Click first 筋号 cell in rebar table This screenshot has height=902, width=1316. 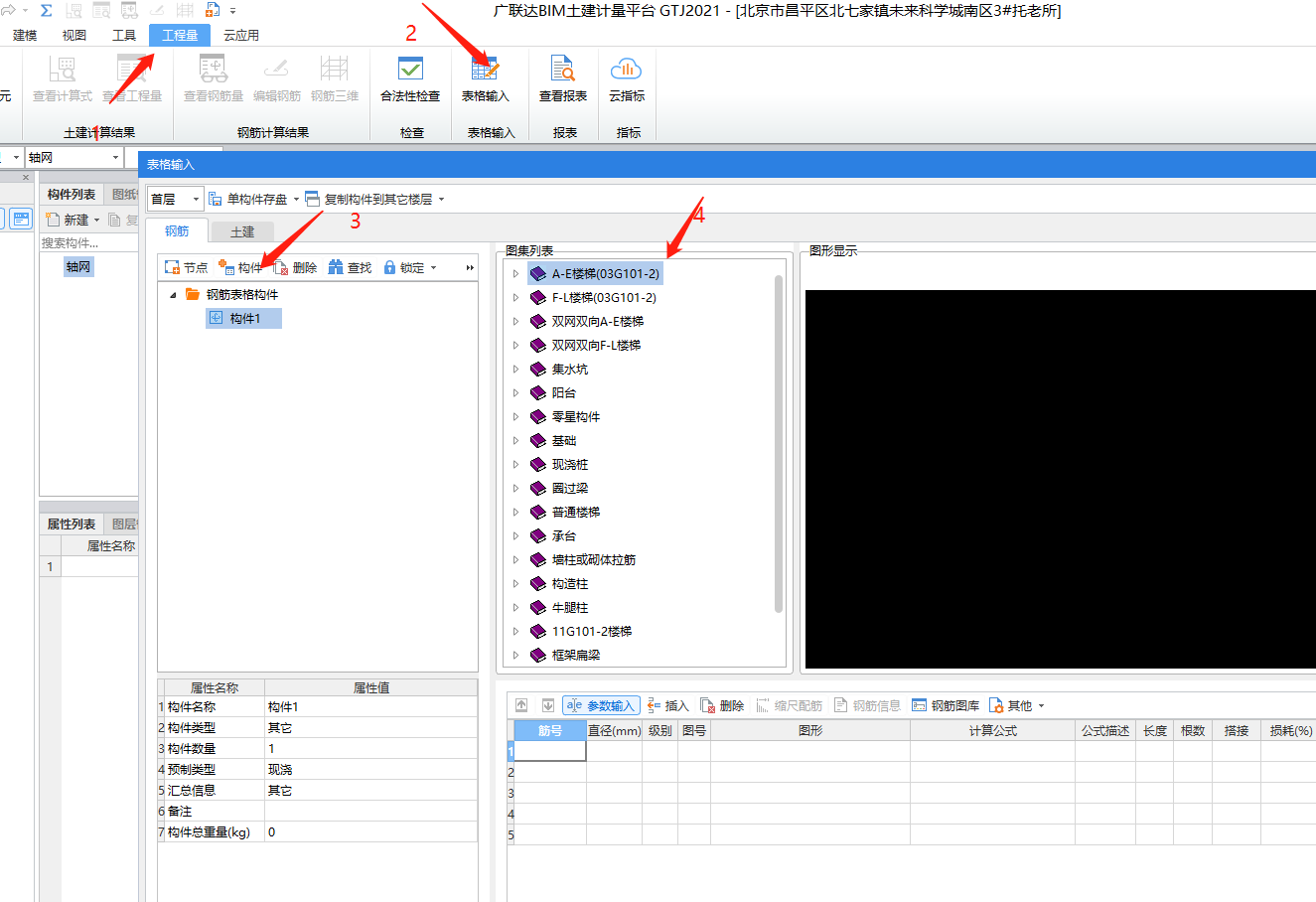550,751
